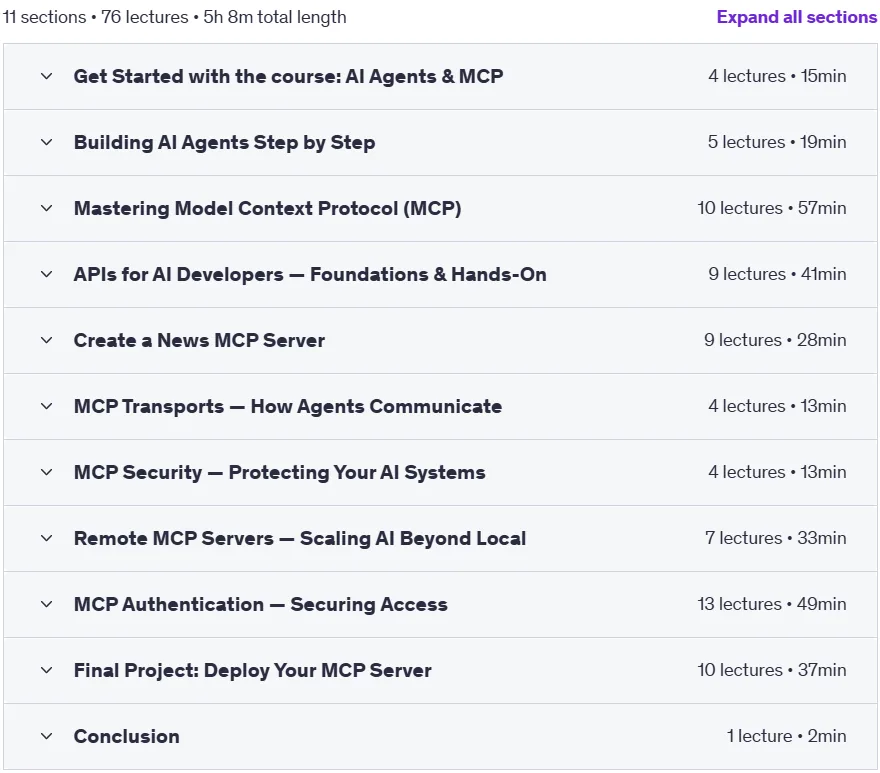Expand chevron beside Building AI Agents Step by Step

47,142
